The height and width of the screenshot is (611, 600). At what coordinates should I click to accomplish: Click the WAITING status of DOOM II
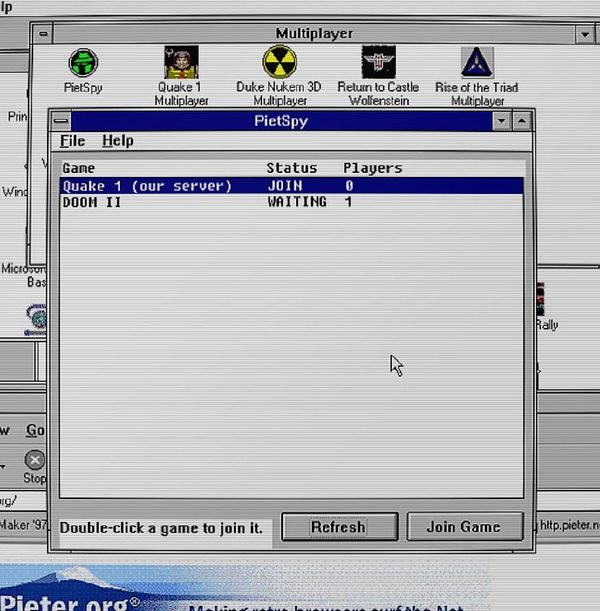click(297, 202)
